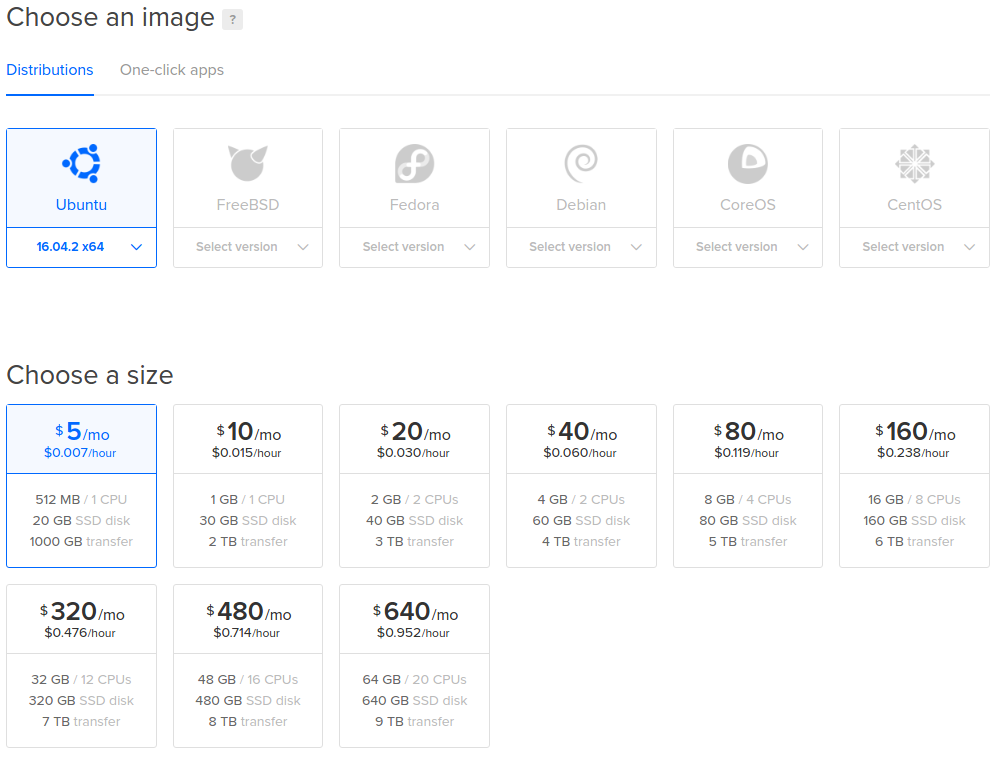Choose the $10/mo size plan
The height and width of the screenshot is (761, 997).
(x=248, y=485)
